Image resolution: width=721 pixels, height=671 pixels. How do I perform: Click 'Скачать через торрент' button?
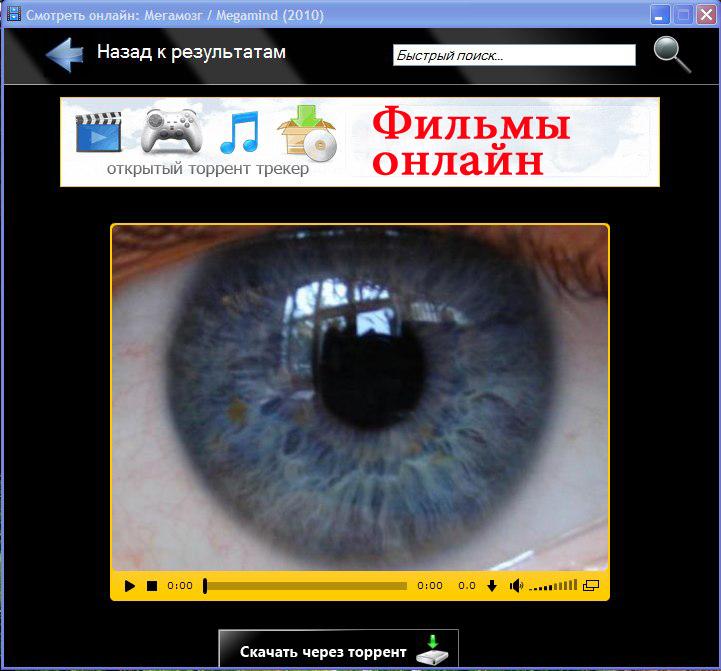tap(323, 652)
